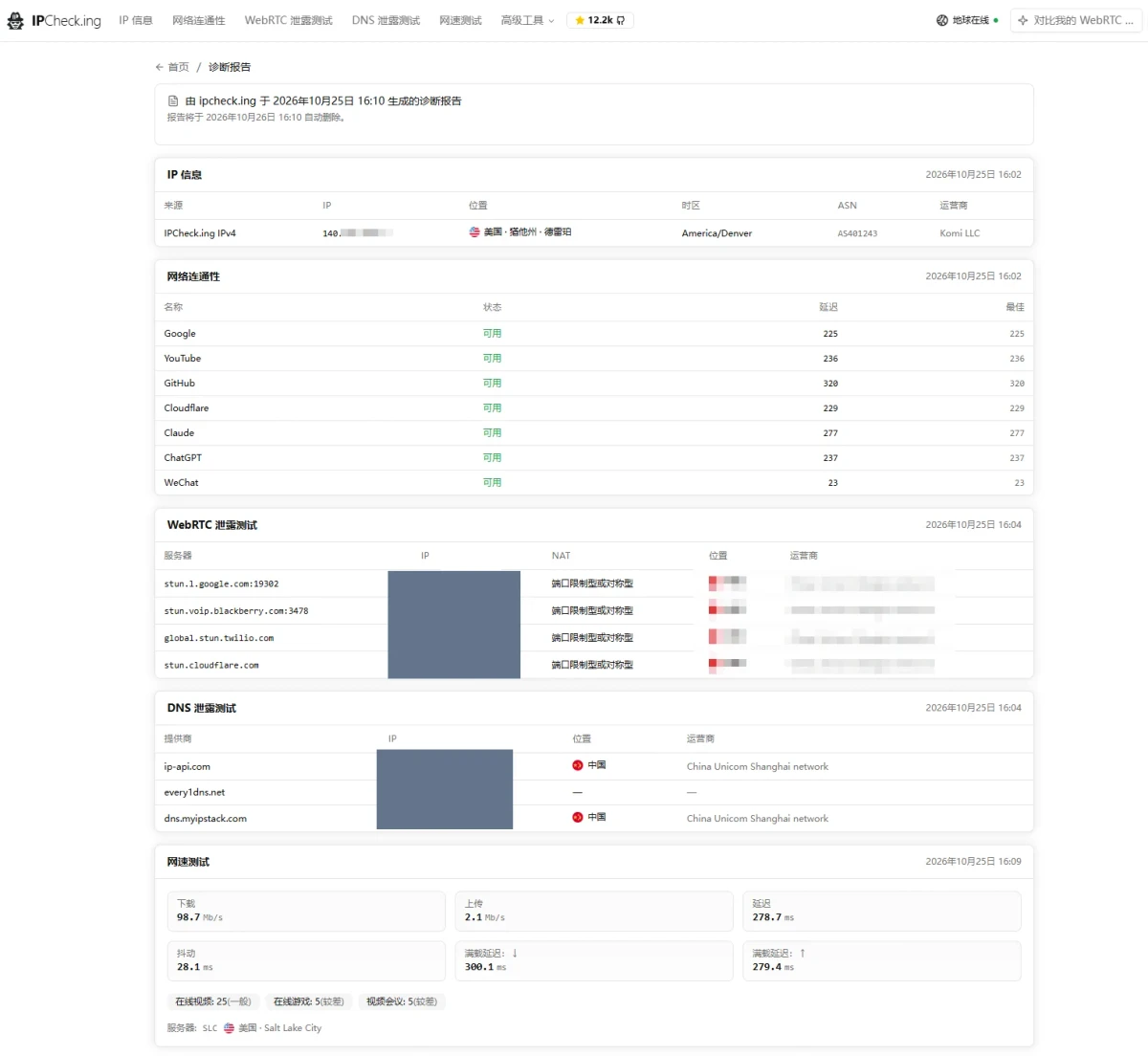This screenshot has width=1148, height=1056.
Task: Click the 视频会议: 5(较差) tag
Action: (402, 1001)
